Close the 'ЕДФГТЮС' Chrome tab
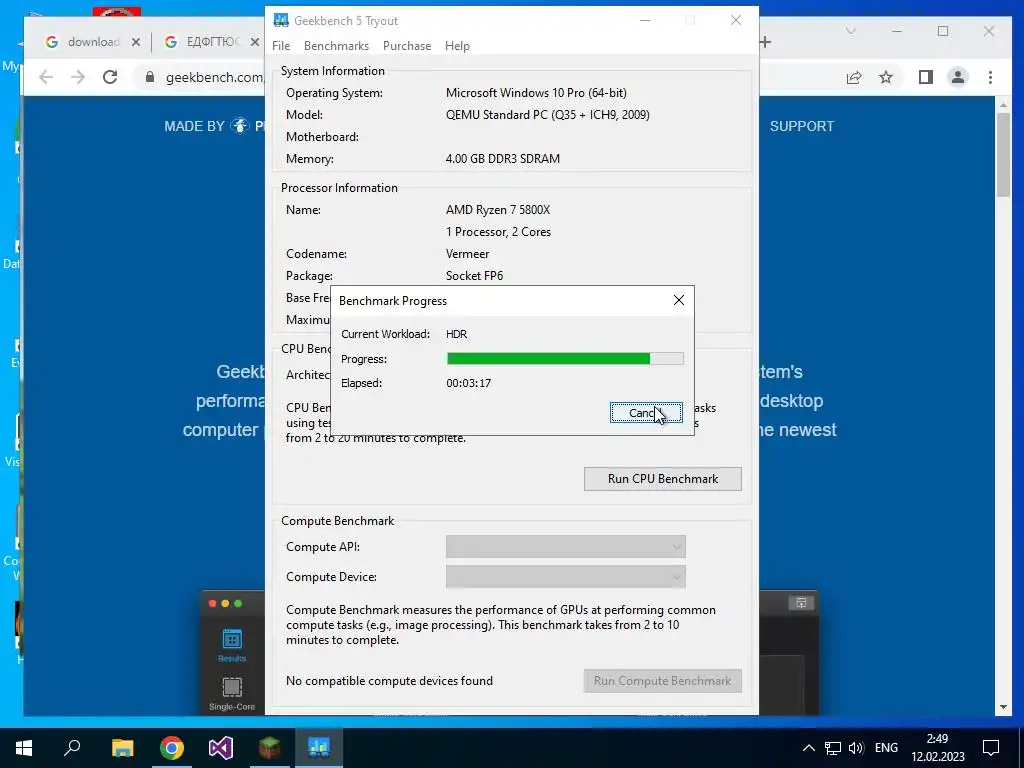This screenshot has height=768, width=1024. coord(255,42)
